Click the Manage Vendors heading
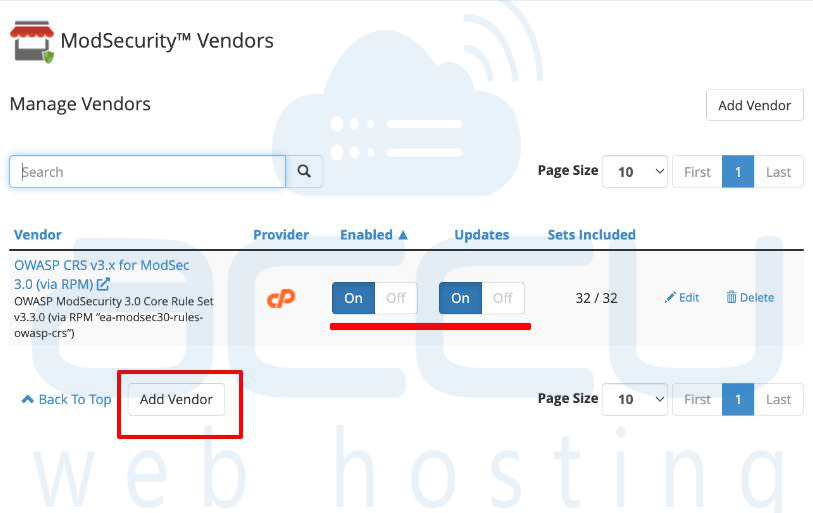813x513 pixels. coord(80,104)
